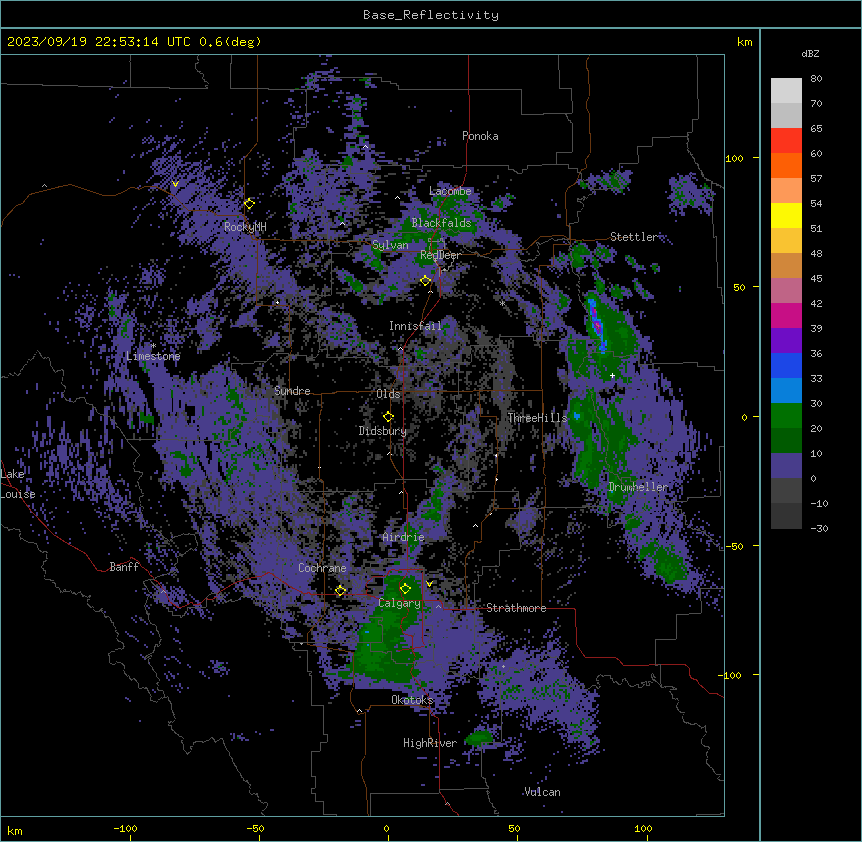The height and width of the screenshot is (842, 862).
Task: Click the Ponoka city label
Action: 480,136
